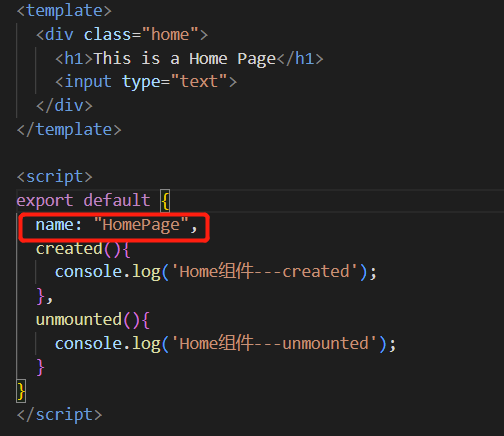Screen dimensions: 504x436
Task: Place cursor in the h1 heading text
Action: (185, 59)
